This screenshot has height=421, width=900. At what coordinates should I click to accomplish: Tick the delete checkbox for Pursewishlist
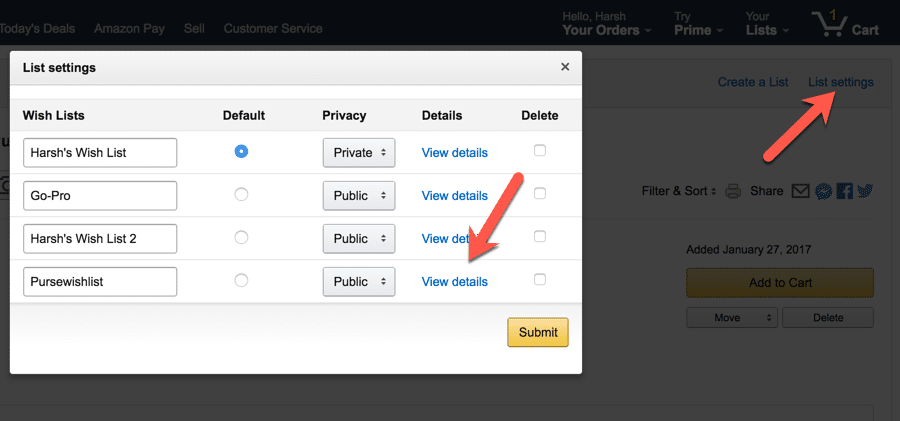tap(540, 280)
